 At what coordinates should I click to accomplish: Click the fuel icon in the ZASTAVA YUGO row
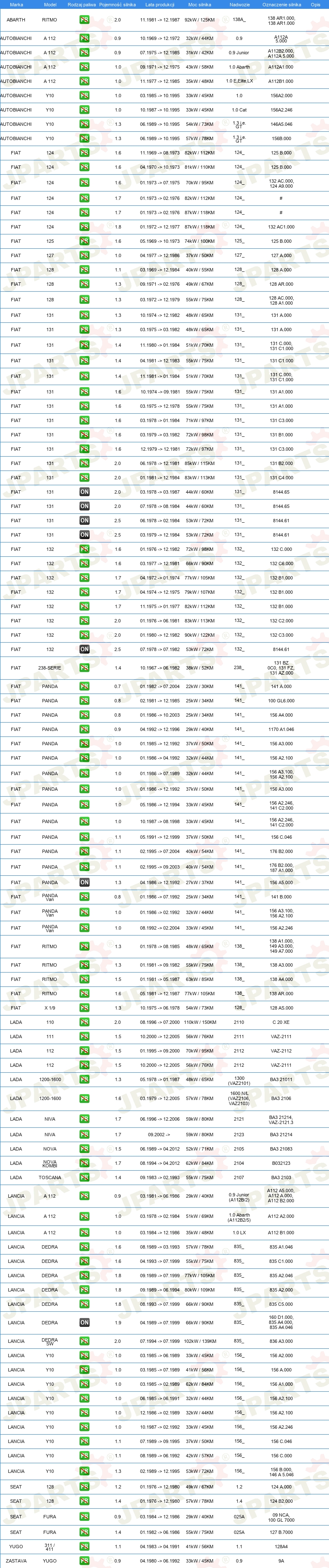click(x=84, y=1561)
